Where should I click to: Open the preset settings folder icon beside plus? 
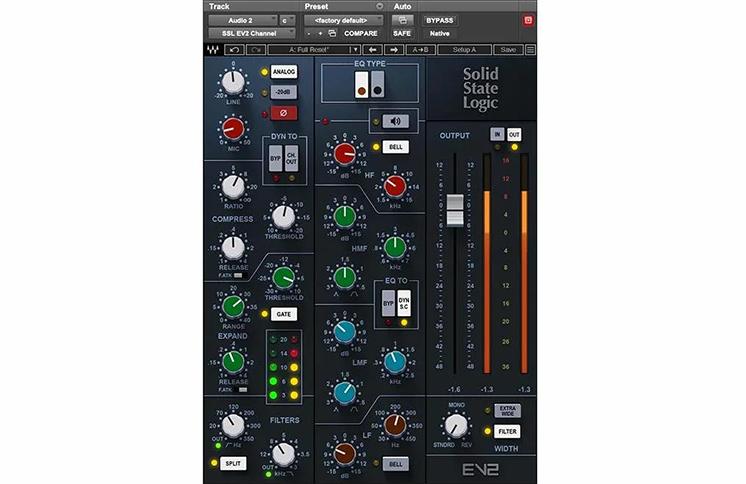[x=333, y=33]
